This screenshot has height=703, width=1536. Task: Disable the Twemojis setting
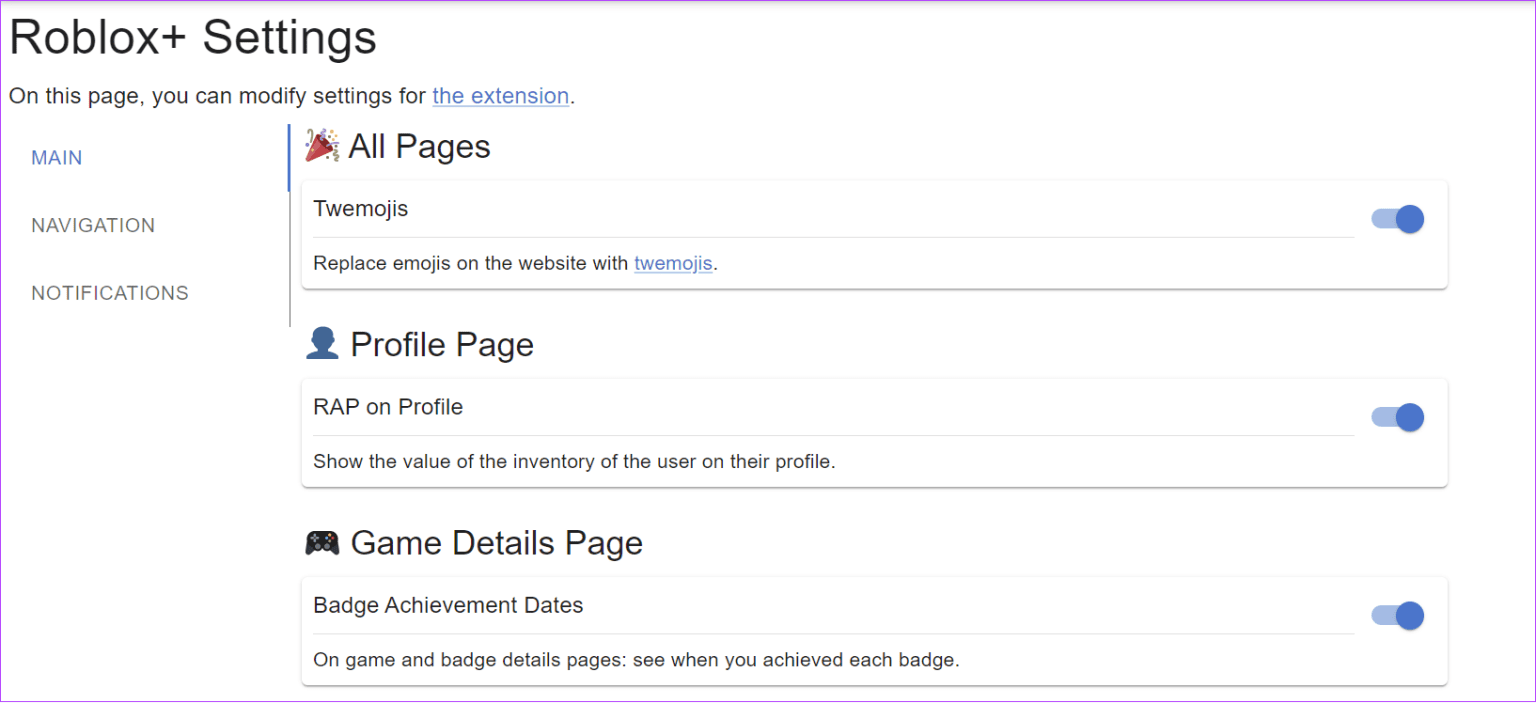coord(1397,218)
